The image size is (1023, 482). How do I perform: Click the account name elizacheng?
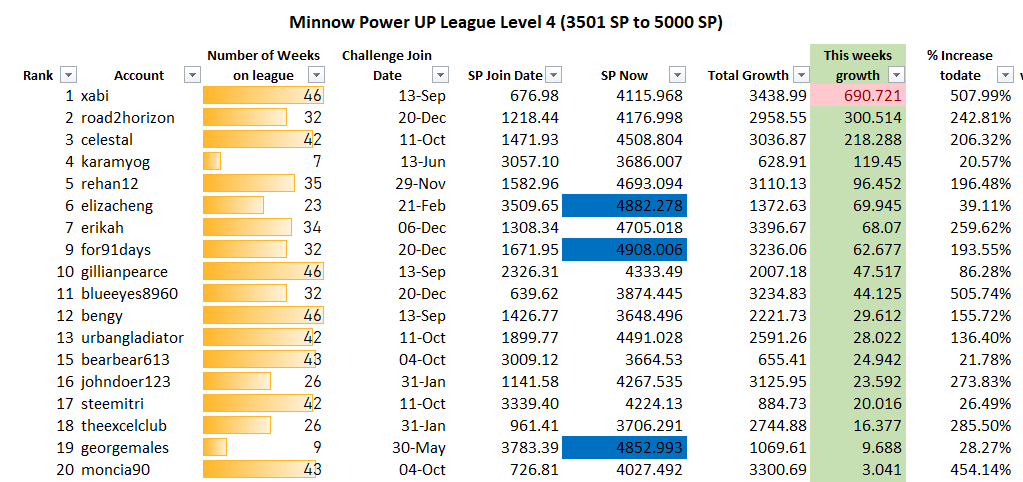click(117, 206)
